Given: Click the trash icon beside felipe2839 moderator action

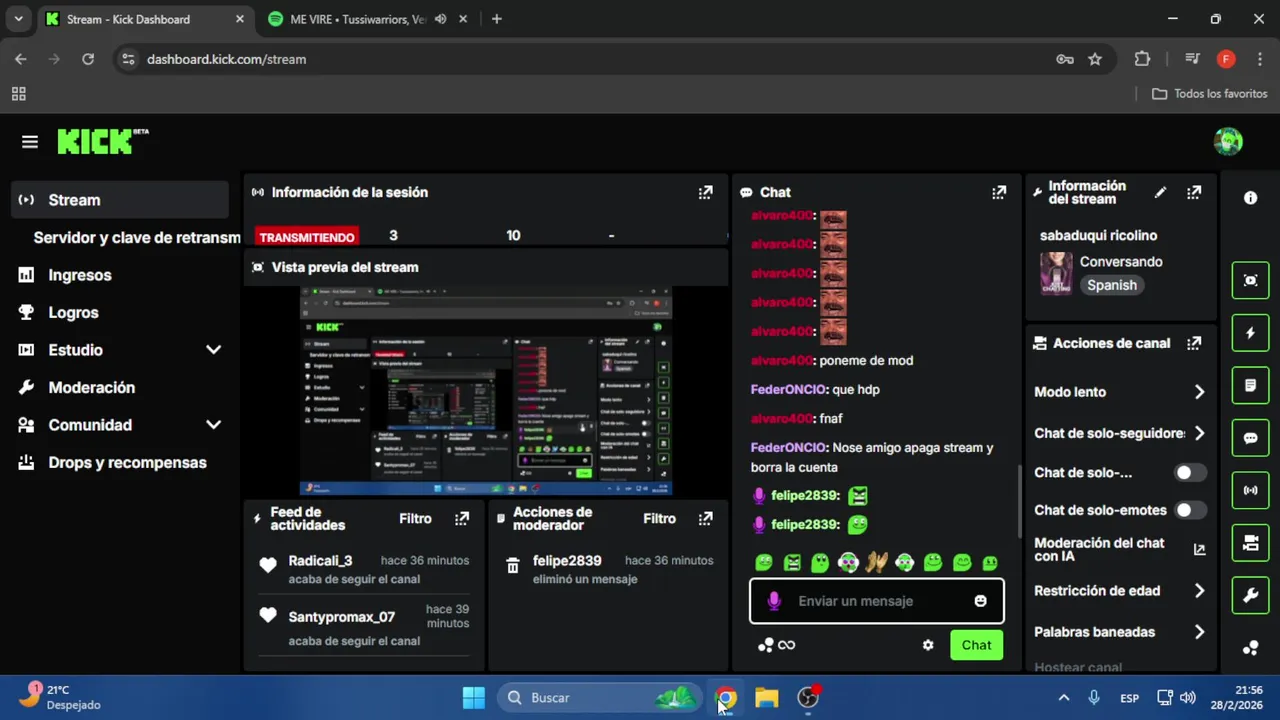Looking at the screenshot, I should click(x=512, y=566).
